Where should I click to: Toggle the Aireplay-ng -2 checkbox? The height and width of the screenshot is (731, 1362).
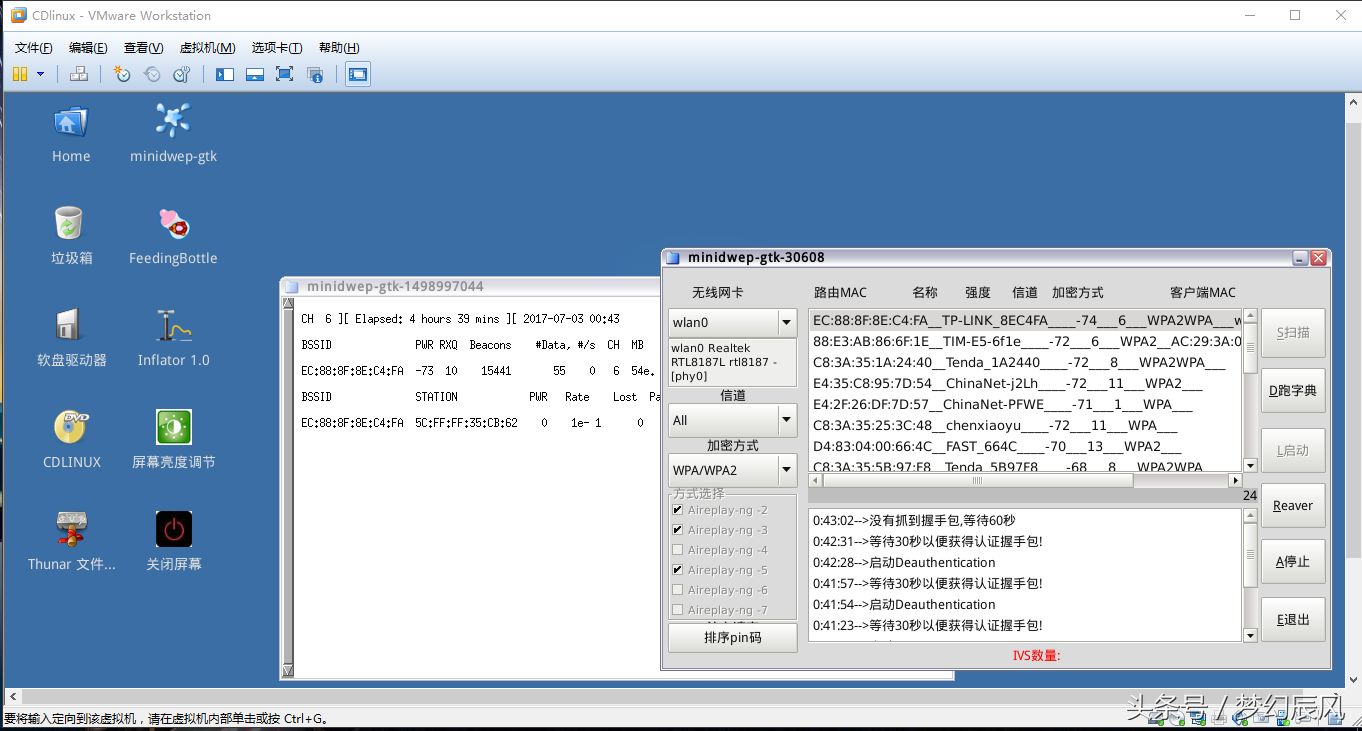point(678,510)
